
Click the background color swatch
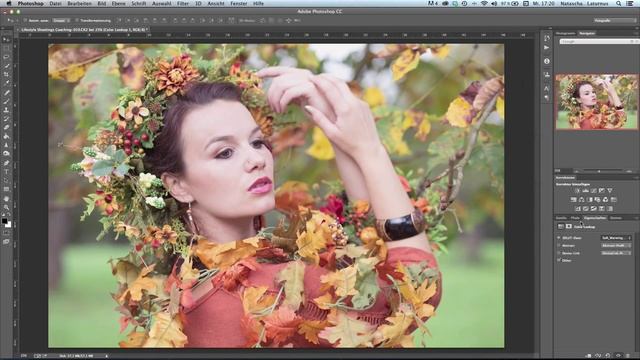click(x=8, y=224)
